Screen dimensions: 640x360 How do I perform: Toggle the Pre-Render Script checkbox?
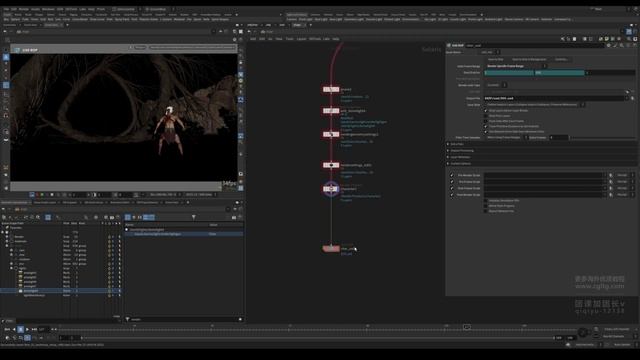pyautogui.click(x=451, y=175)
